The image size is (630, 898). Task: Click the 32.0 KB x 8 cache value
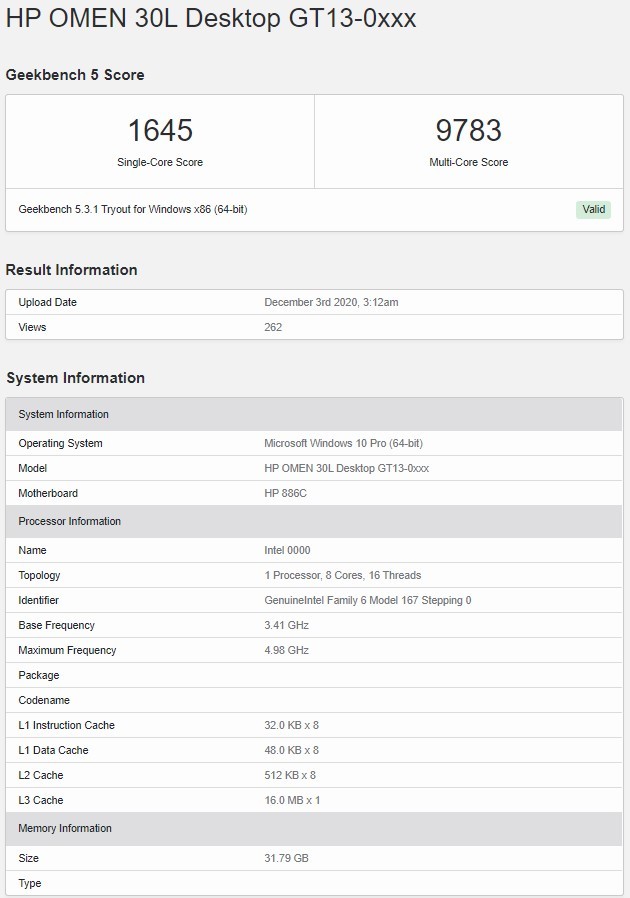(292, 725)
